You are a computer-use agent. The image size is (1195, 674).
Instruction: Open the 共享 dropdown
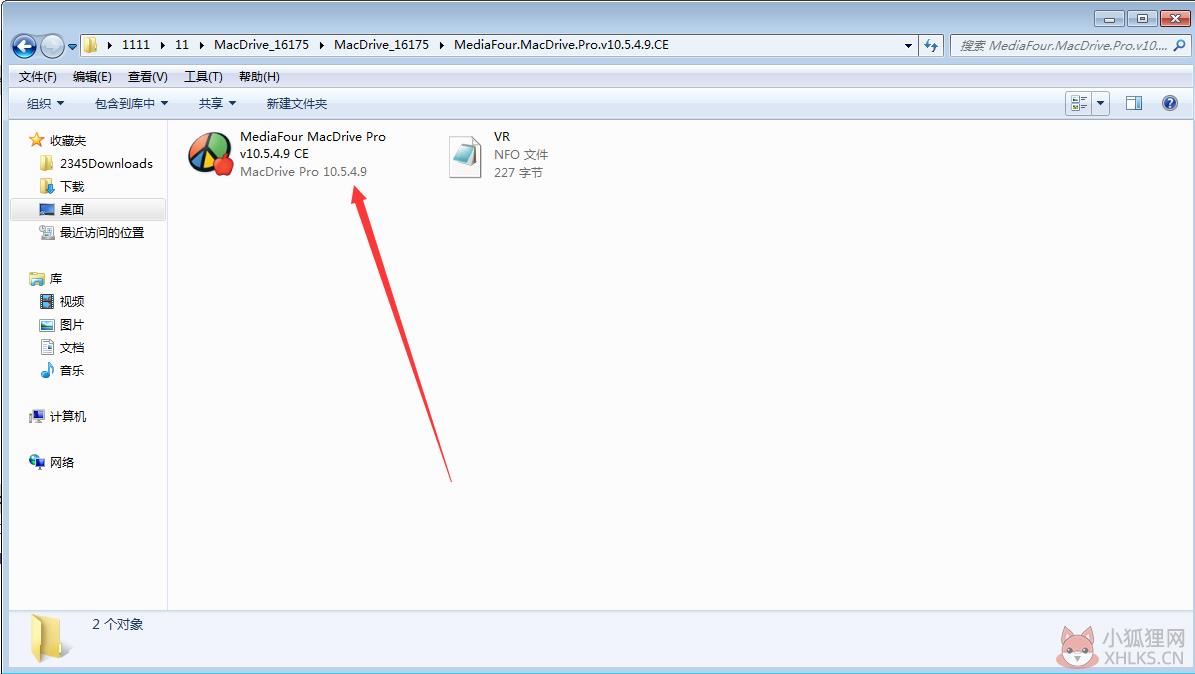coord(217,103)
